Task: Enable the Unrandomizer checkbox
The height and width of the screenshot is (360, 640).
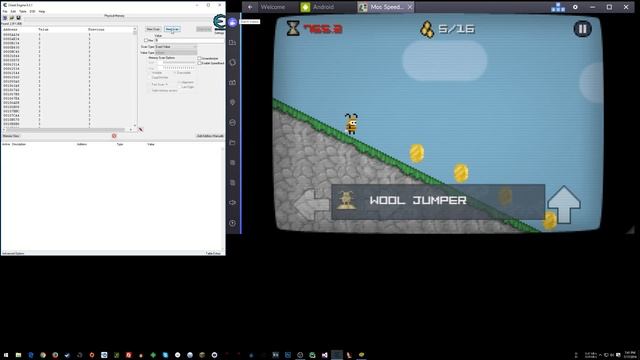Action: (x=200, y=58)
